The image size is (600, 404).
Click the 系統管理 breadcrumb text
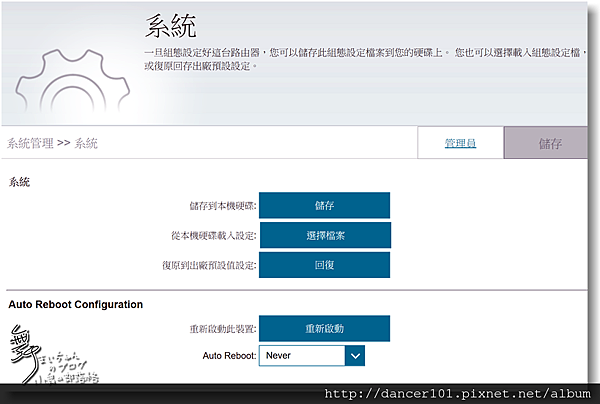tap(30, 143)
